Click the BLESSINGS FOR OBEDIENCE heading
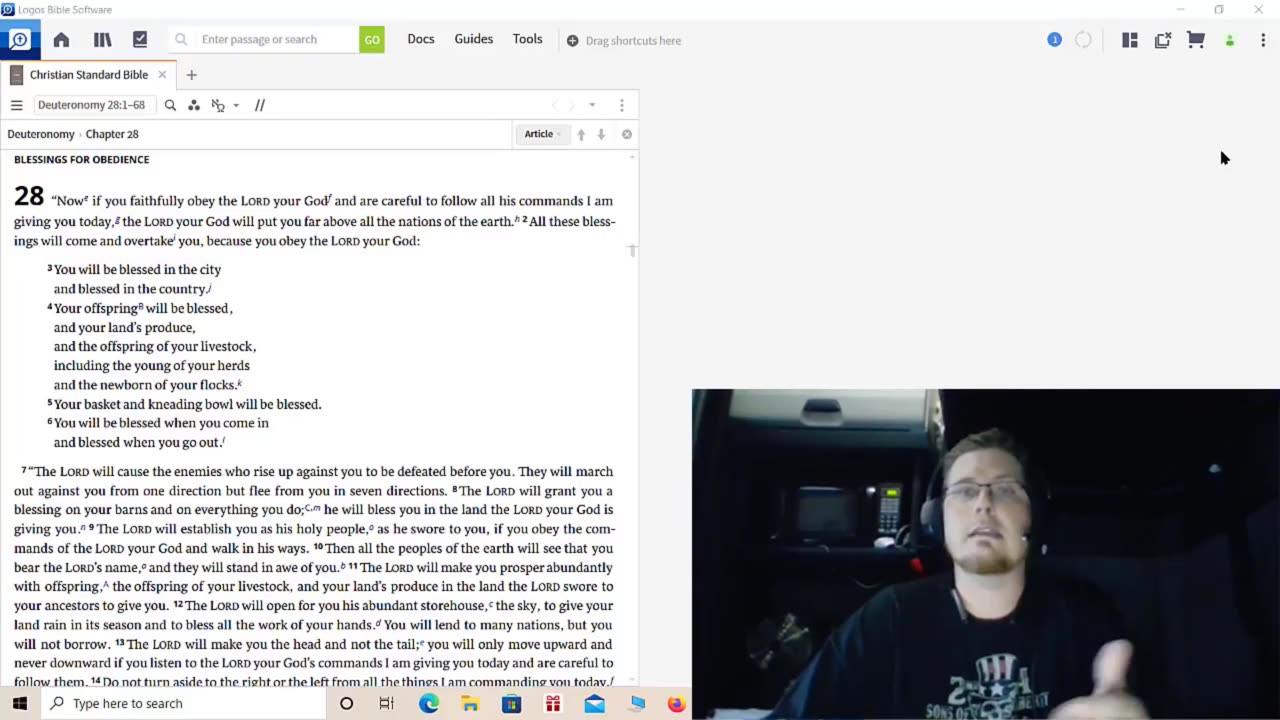 [81, 160]
